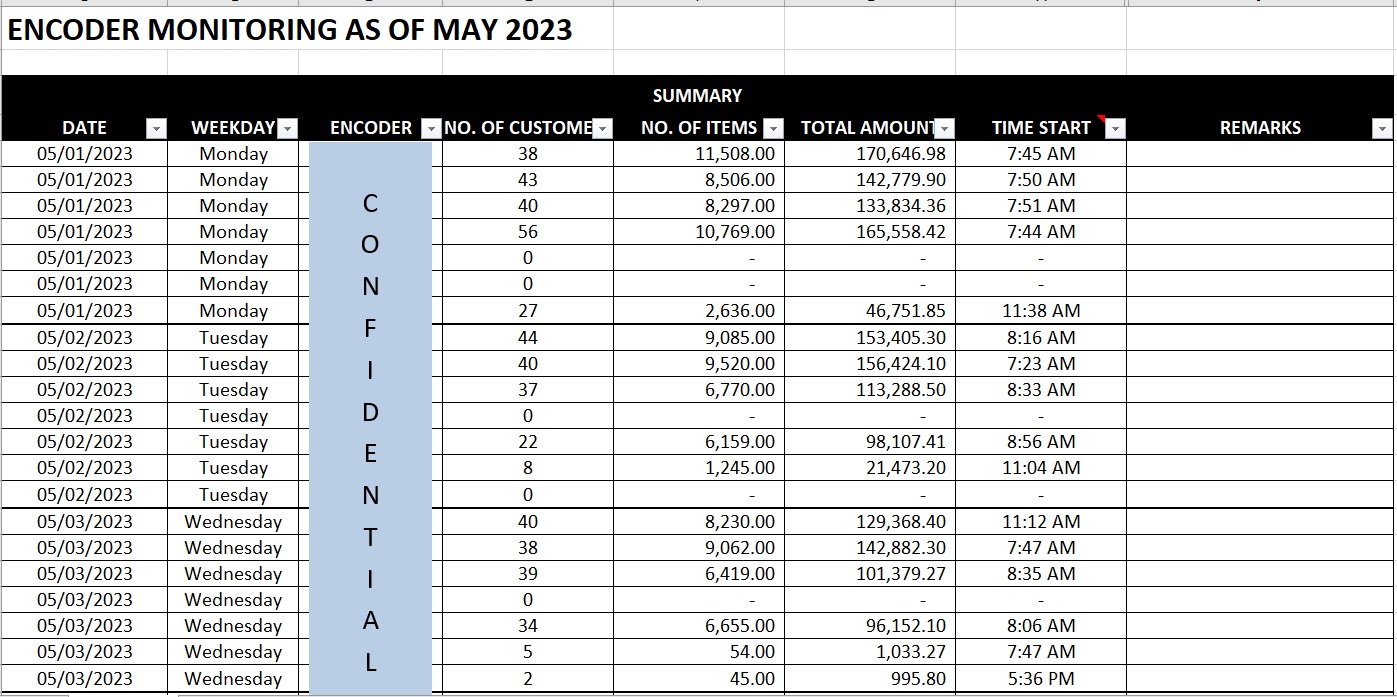
Task: Select the ENCODER MONITORING title cell
Action: pyautogui.click(x=290, y=30)
